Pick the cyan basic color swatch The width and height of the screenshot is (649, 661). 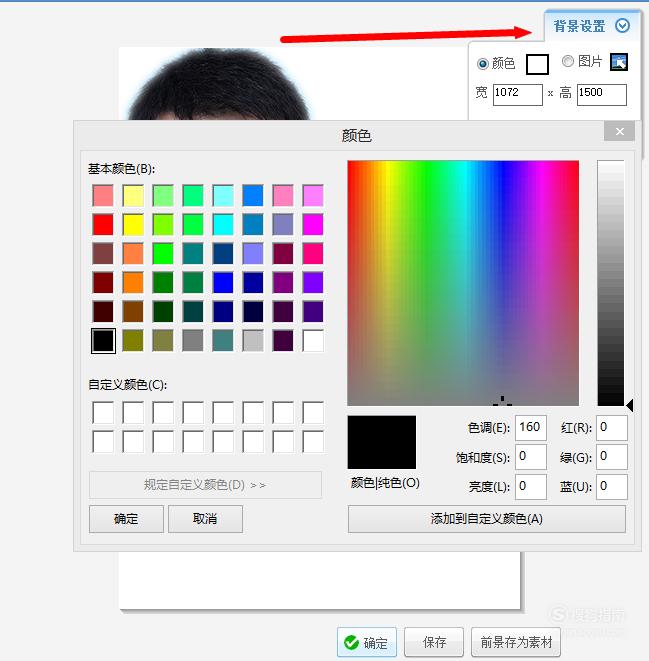tap(223, 224)
